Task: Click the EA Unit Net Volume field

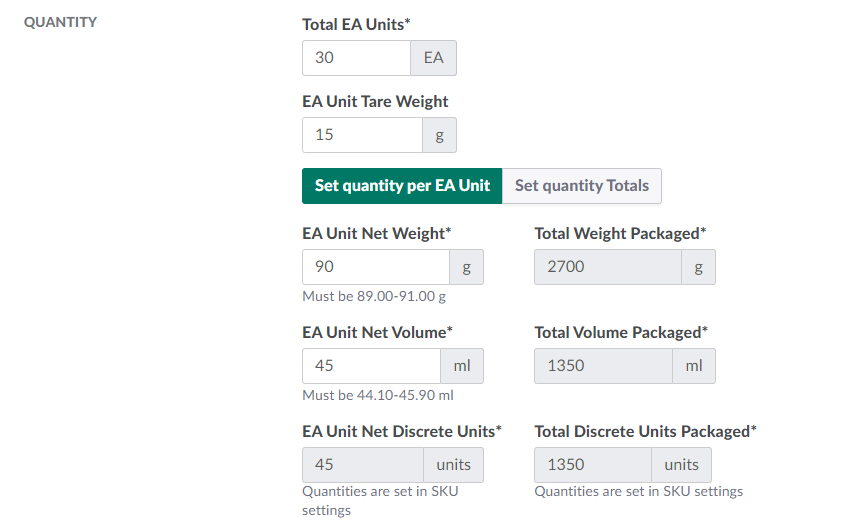Action: 371,366
